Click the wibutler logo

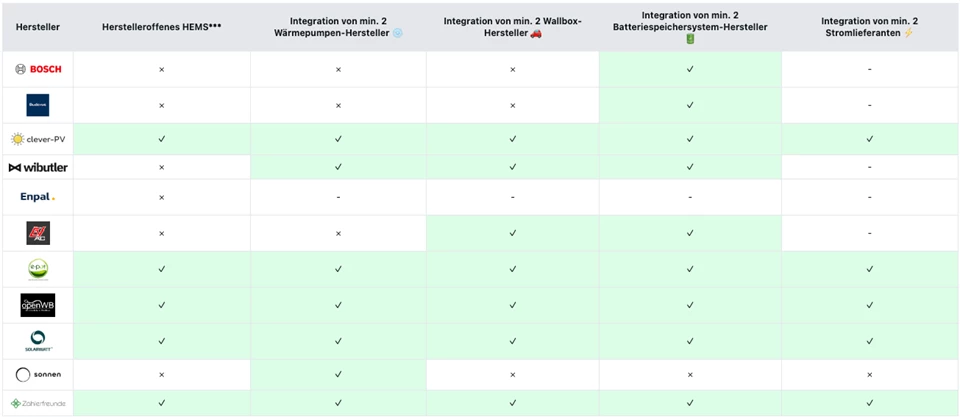[38, 167]
